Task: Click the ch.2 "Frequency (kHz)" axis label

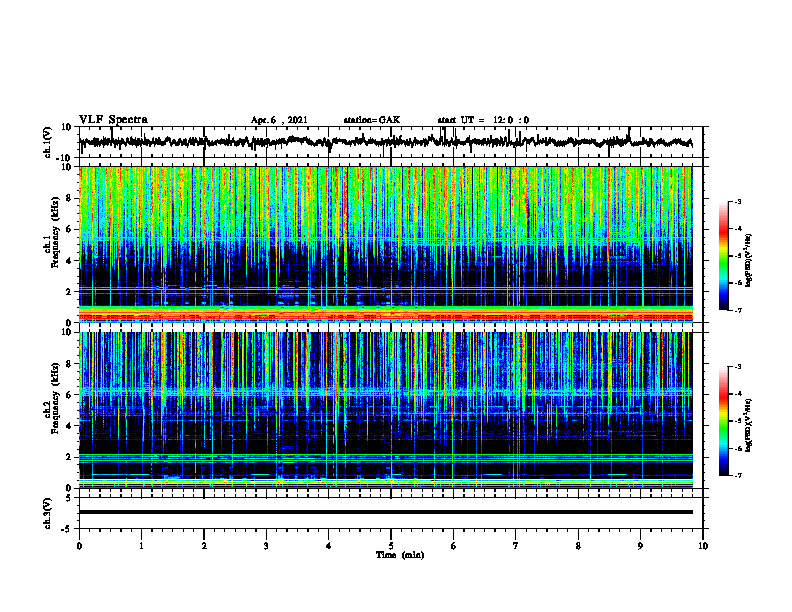Action: [x=55, y=398]
